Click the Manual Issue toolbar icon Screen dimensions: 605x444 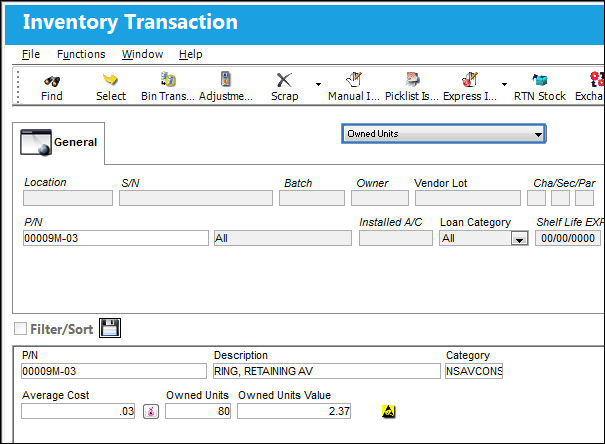(353, 79)
